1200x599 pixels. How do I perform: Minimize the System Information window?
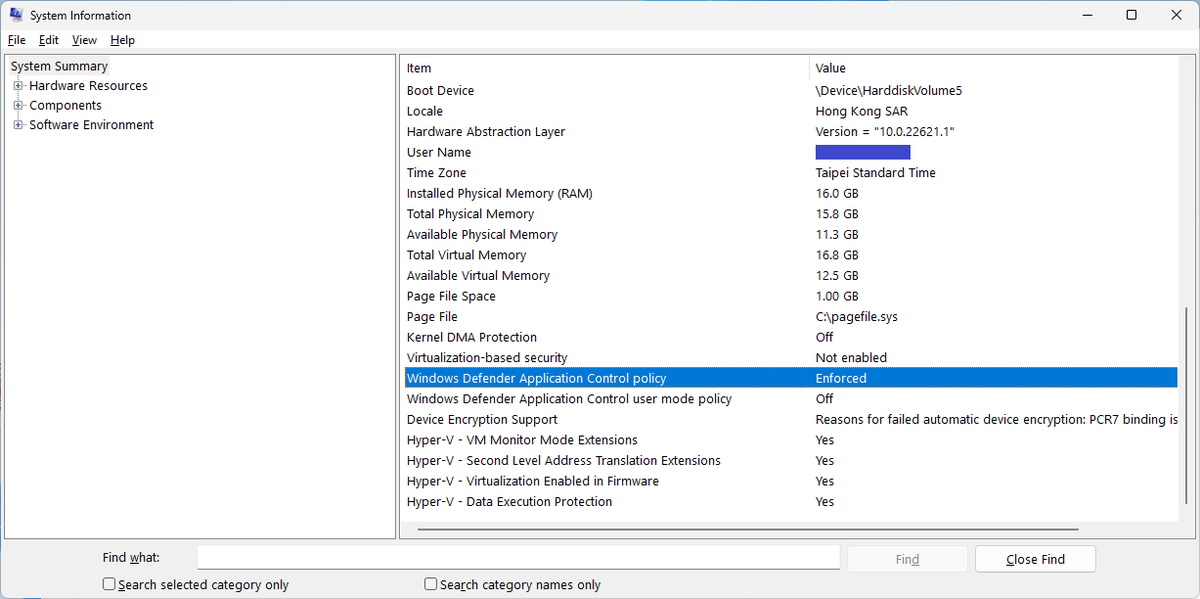pos(1086,15)
